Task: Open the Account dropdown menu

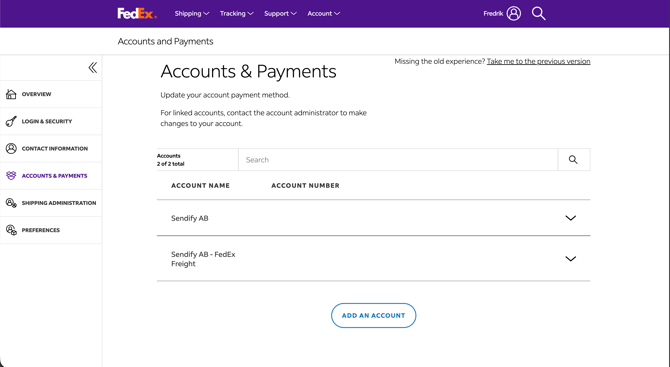Action: click(323, 14)
